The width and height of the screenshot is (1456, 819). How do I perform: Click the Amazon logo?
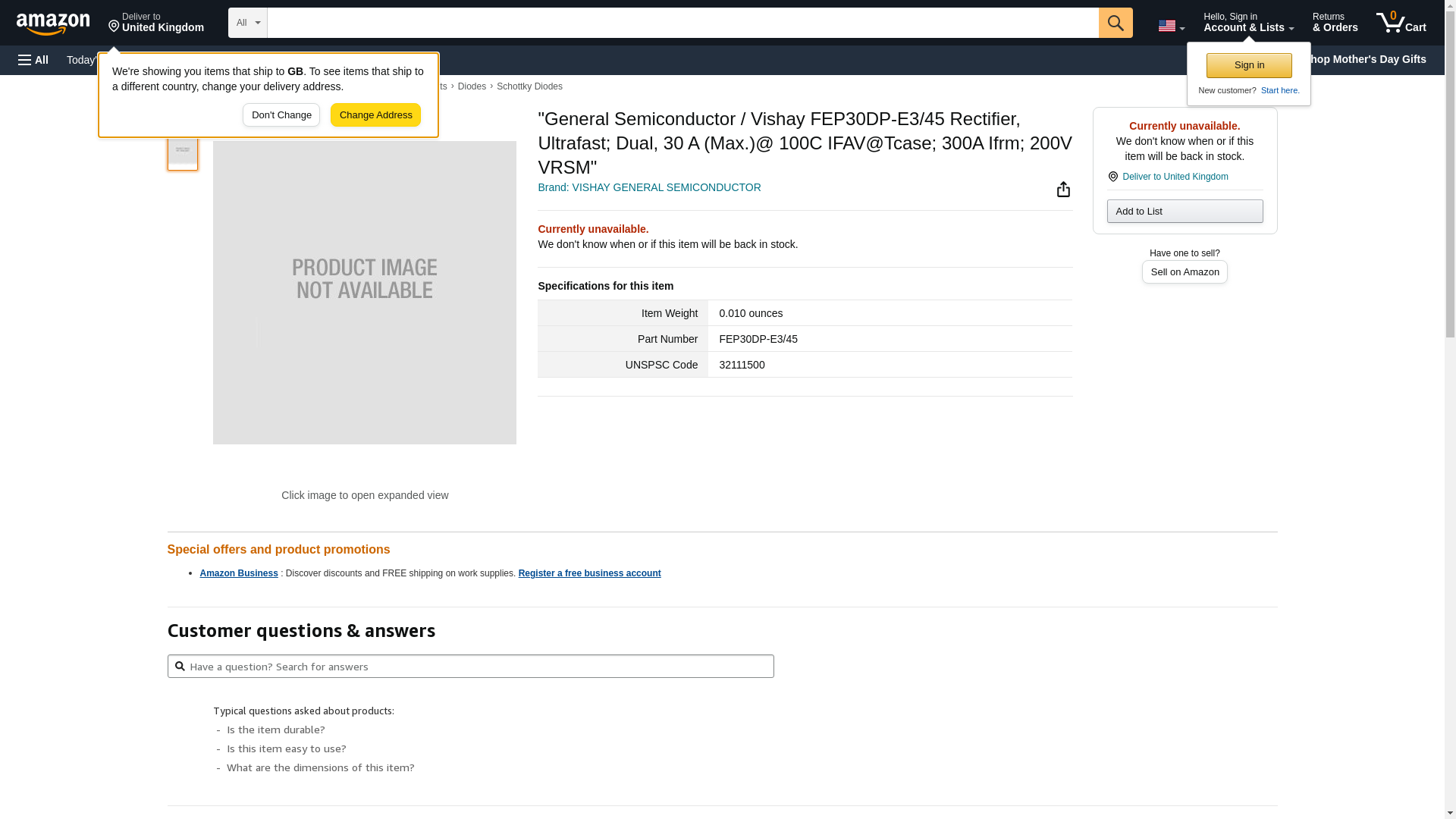[53, 24]
